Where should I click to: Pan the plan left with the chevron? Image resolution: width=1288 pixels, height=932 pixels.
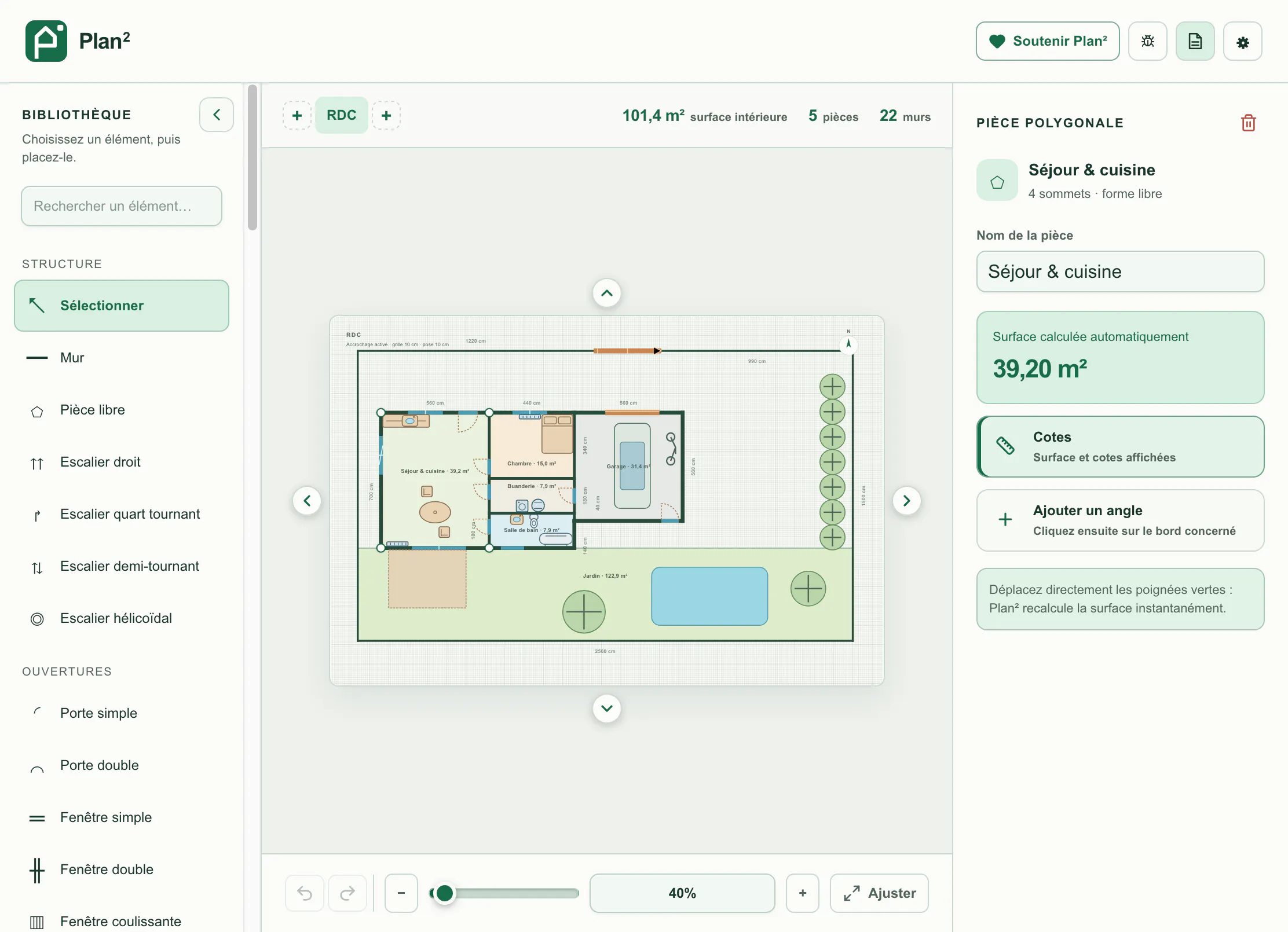tap(307, 501)
